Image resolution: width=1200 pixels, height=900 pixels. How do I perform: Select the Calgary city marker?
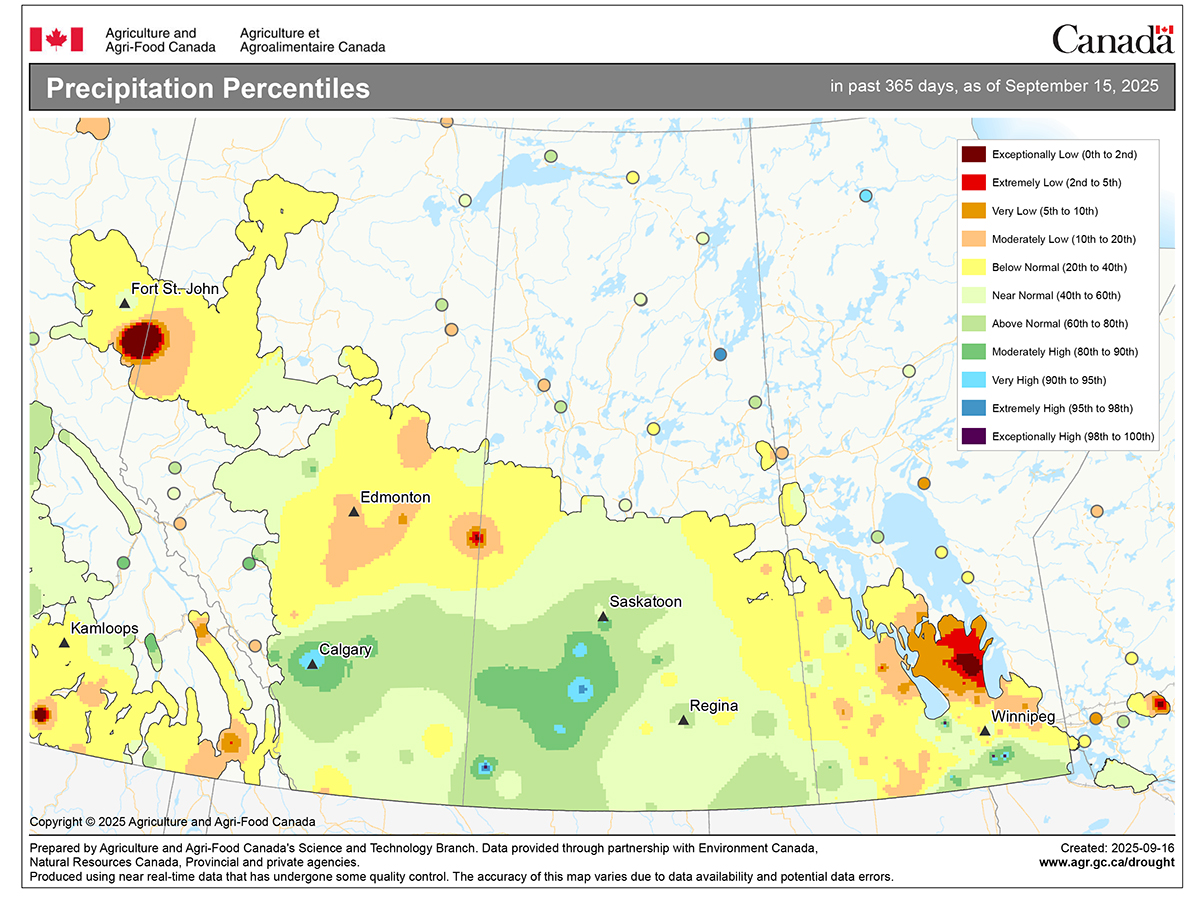click(x=312, y=663)
